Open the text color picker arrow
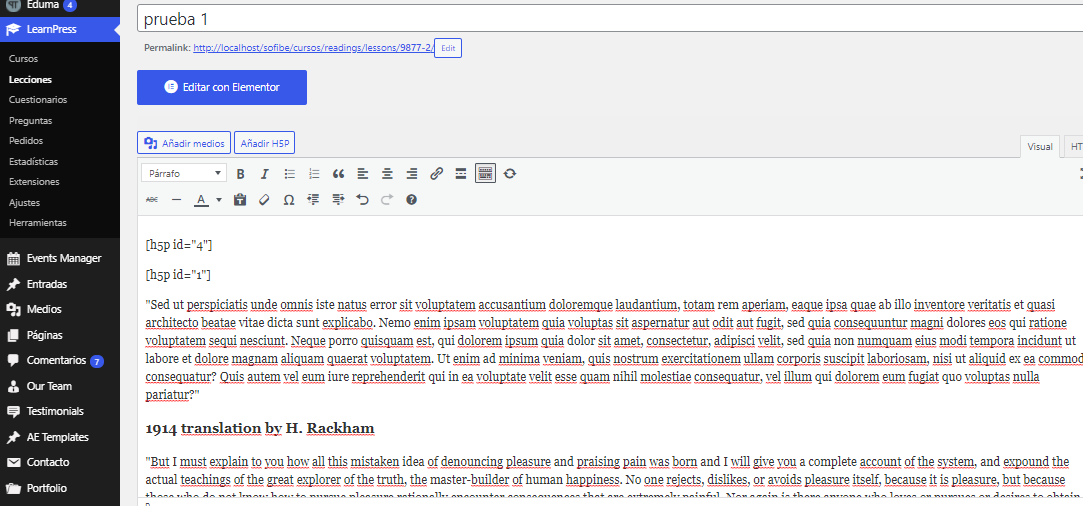The image size is (1083, 506). tap(219, 200)
